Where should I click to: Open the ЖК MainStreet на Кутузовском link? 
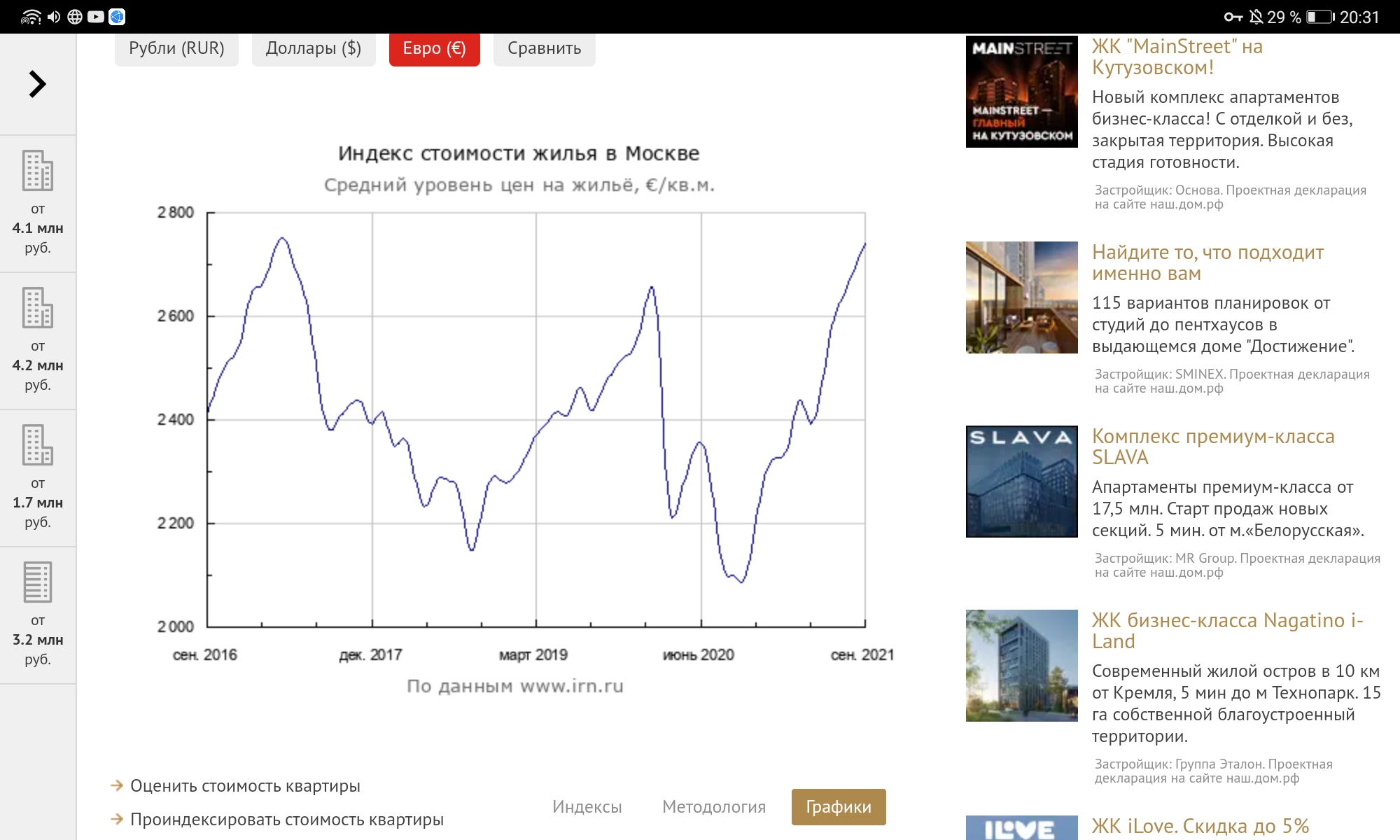pos(1177,57)
